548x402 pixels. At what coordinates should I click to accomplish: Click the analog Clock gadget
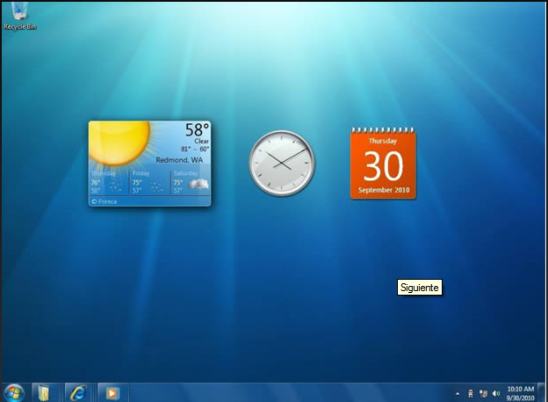pos(282,163)
